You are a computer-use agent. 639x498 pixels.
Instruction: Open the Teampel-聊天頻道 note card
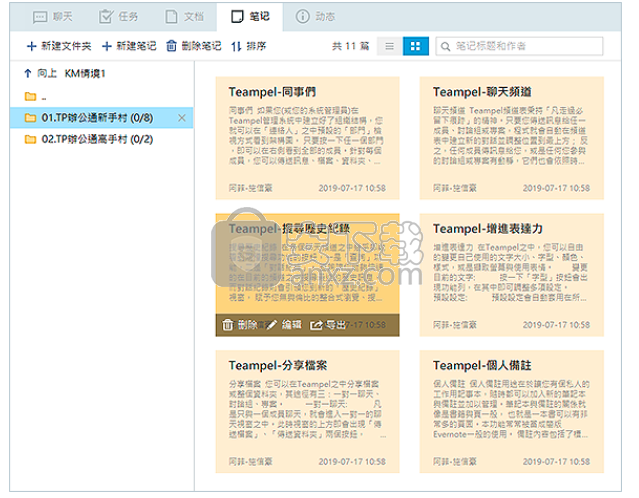[x=511, y=138]
